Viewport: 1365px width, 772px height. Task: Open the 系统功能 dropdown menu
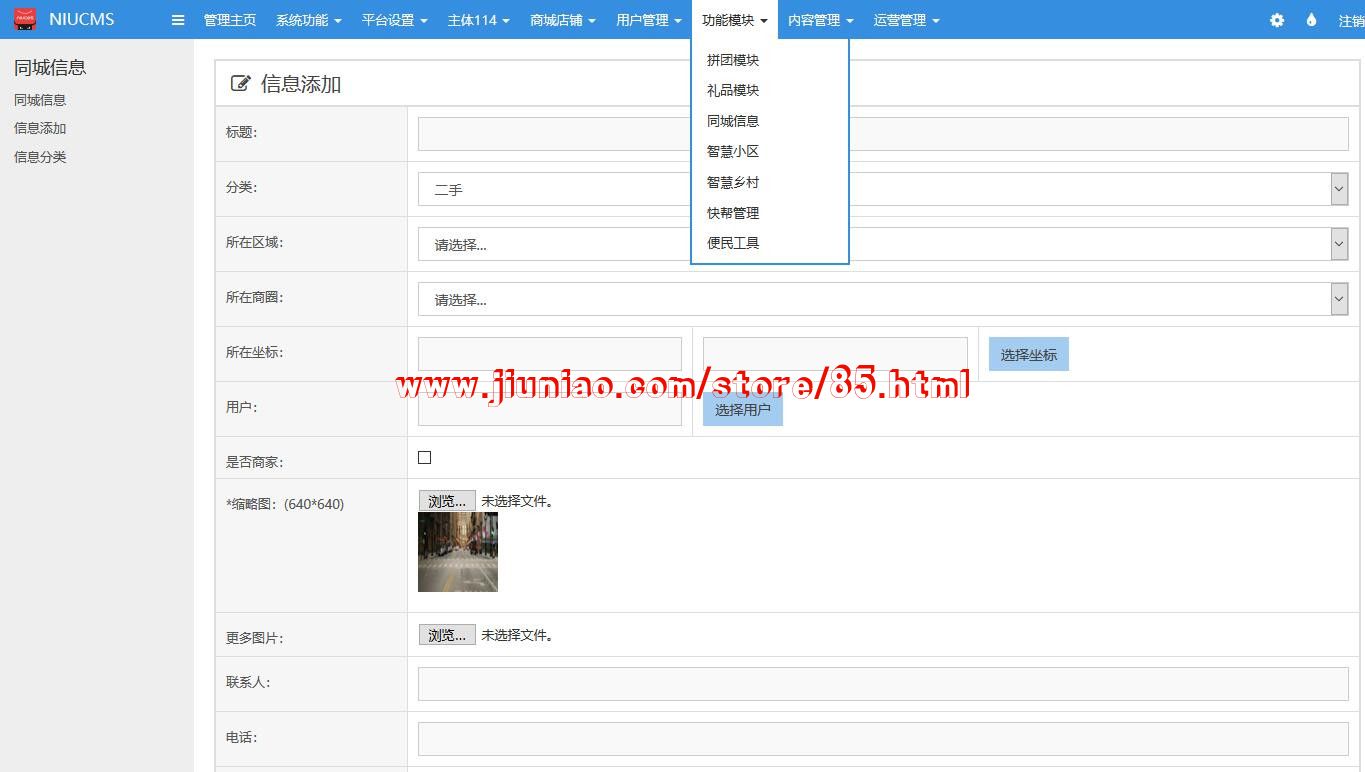coord(308,20)
